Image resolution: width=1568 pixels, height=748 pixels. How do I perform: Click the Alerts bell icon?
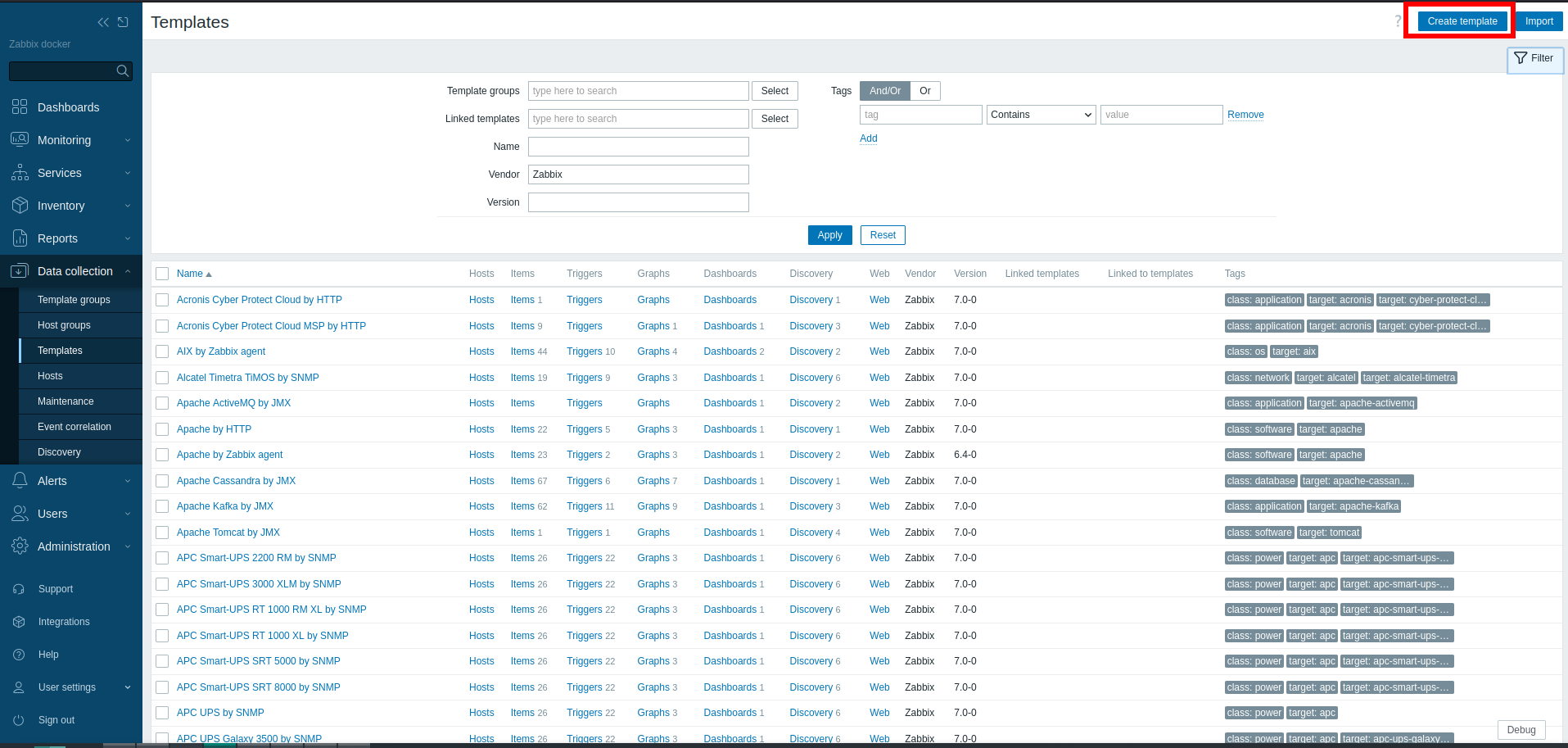20,481
